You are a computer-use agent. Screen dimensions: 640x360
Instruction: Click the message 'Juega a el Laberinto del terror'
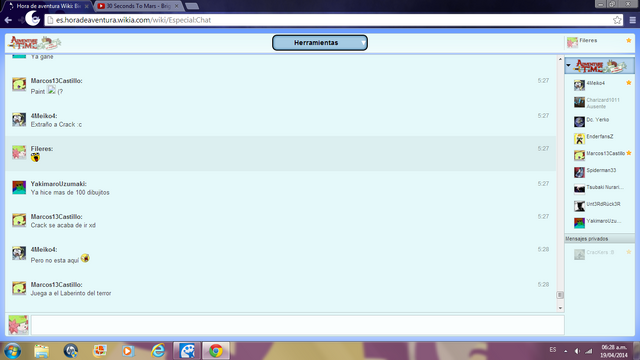coord(71,293)
